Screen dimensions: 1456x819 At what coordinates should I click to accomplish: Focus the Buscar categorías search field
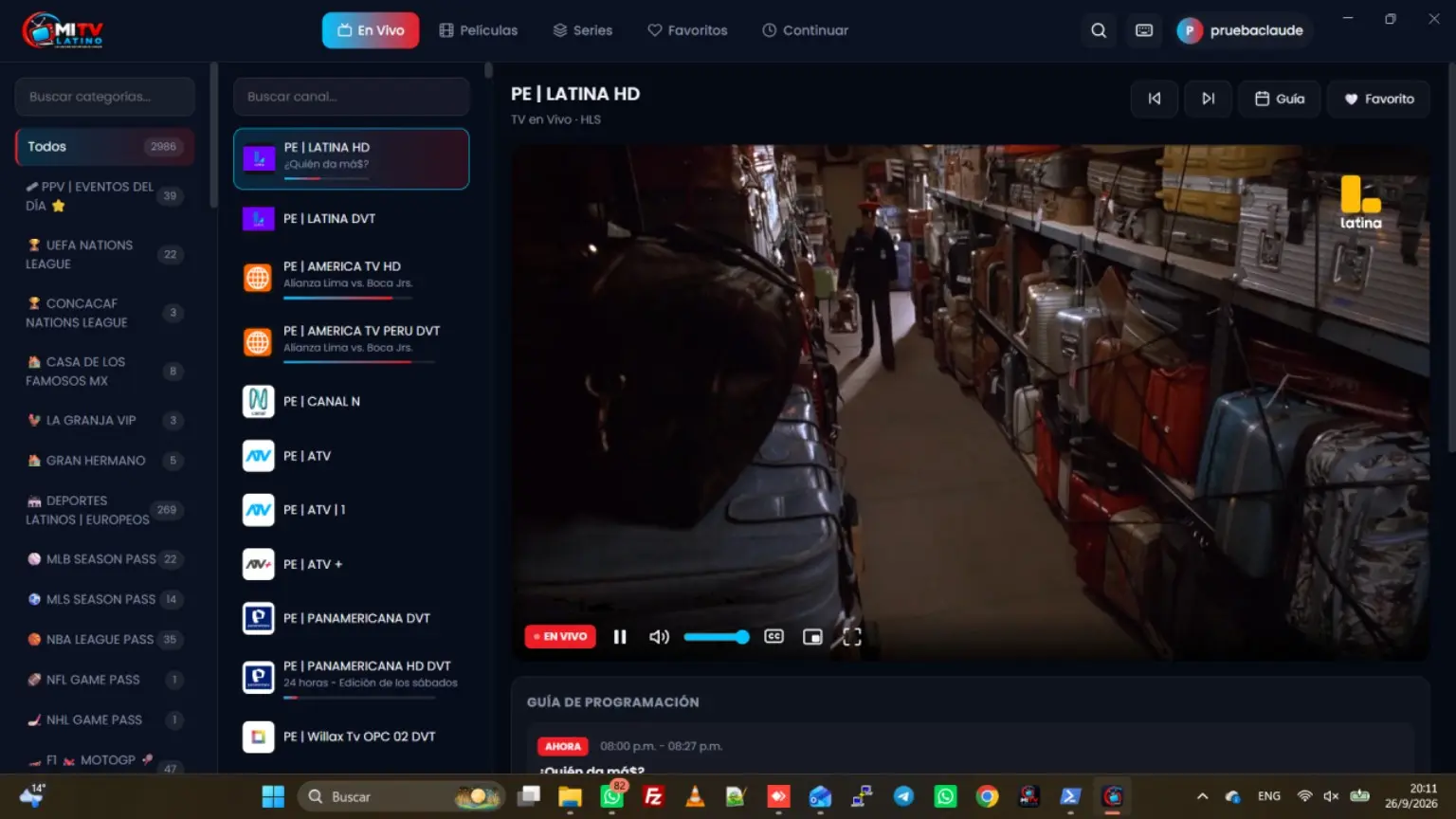coord(105,97)
